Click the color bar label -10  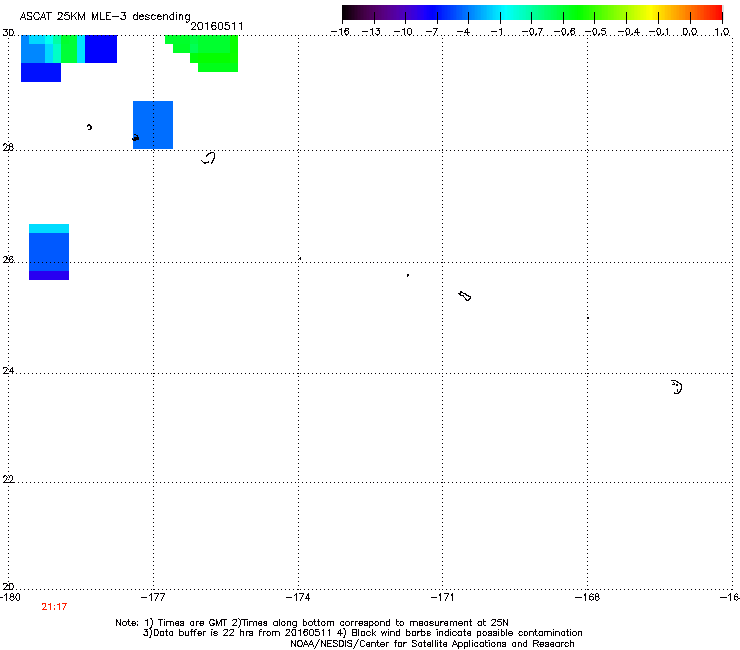(x=403, y=32)
